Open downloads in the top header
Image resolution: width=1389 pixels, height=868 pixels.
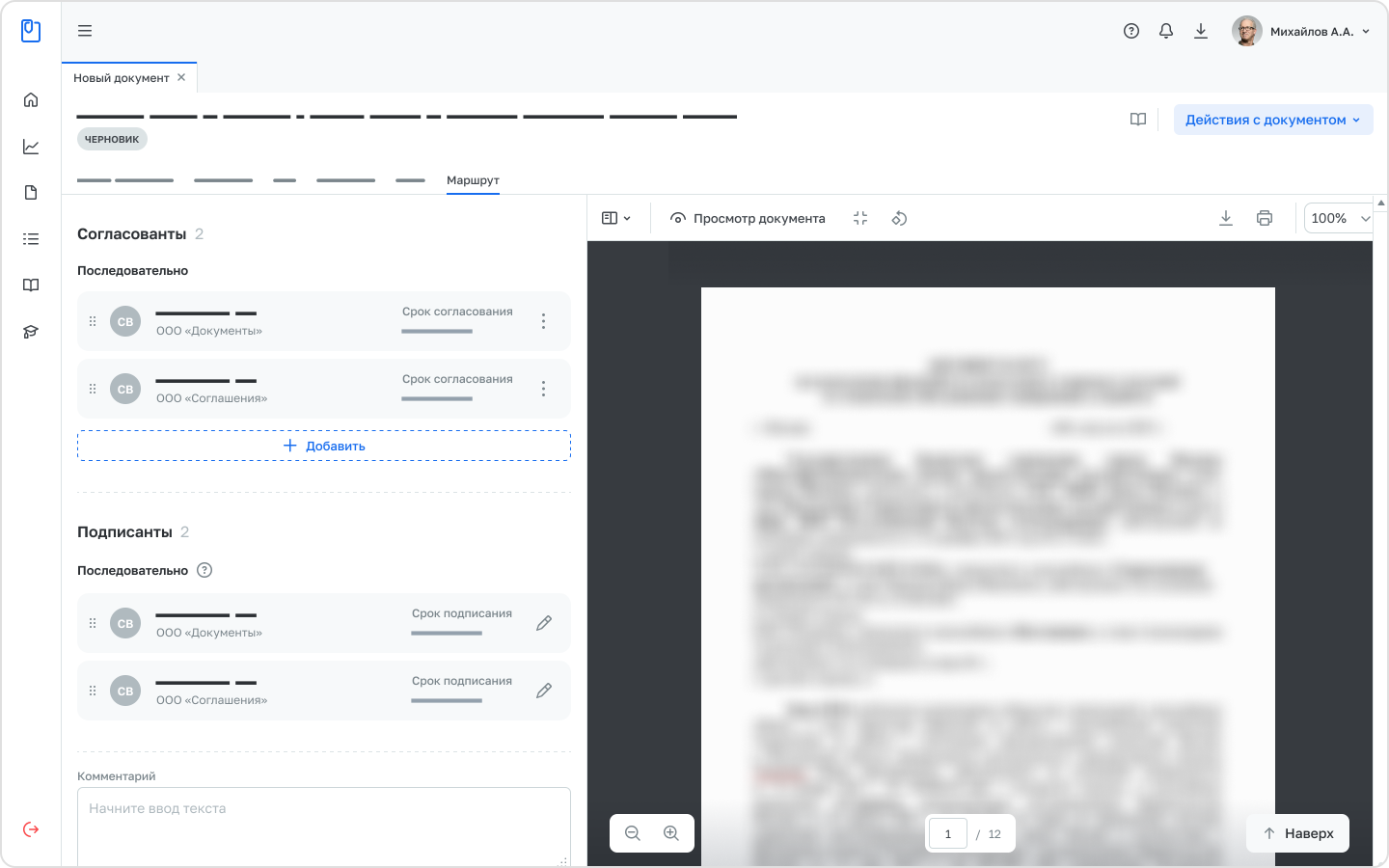tap(1201, 31)
